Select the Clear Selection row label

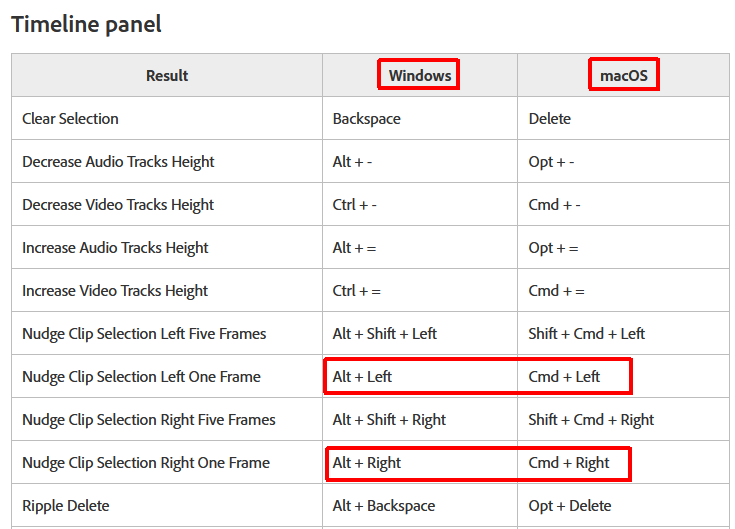70,119
